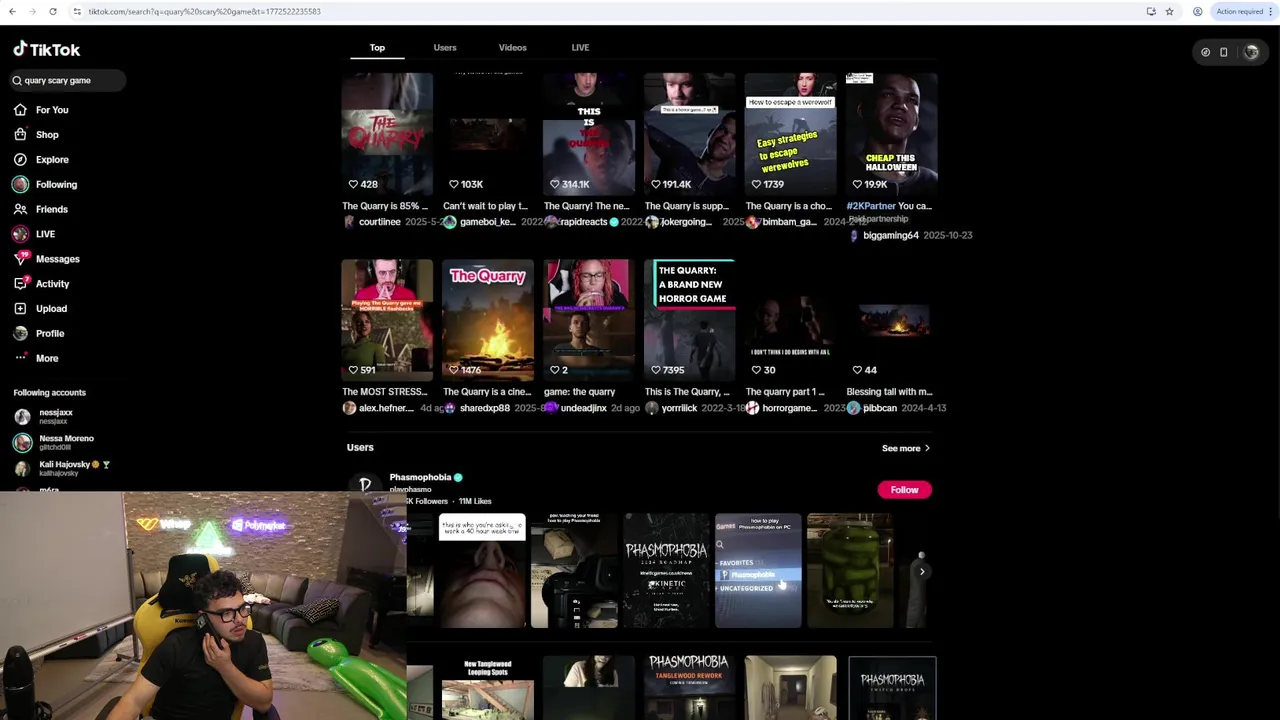Open the CHEAP THIS HALLOWEEN video thumbnail

pyautogui.click(x=891, y=133)
